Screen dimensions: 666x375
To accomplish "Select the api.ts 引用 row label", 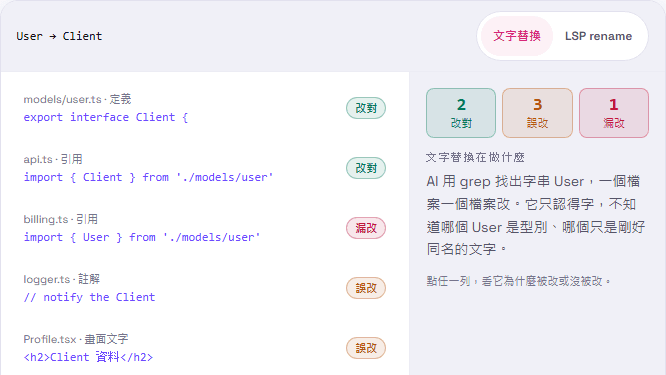I will [x=53, y=159].
